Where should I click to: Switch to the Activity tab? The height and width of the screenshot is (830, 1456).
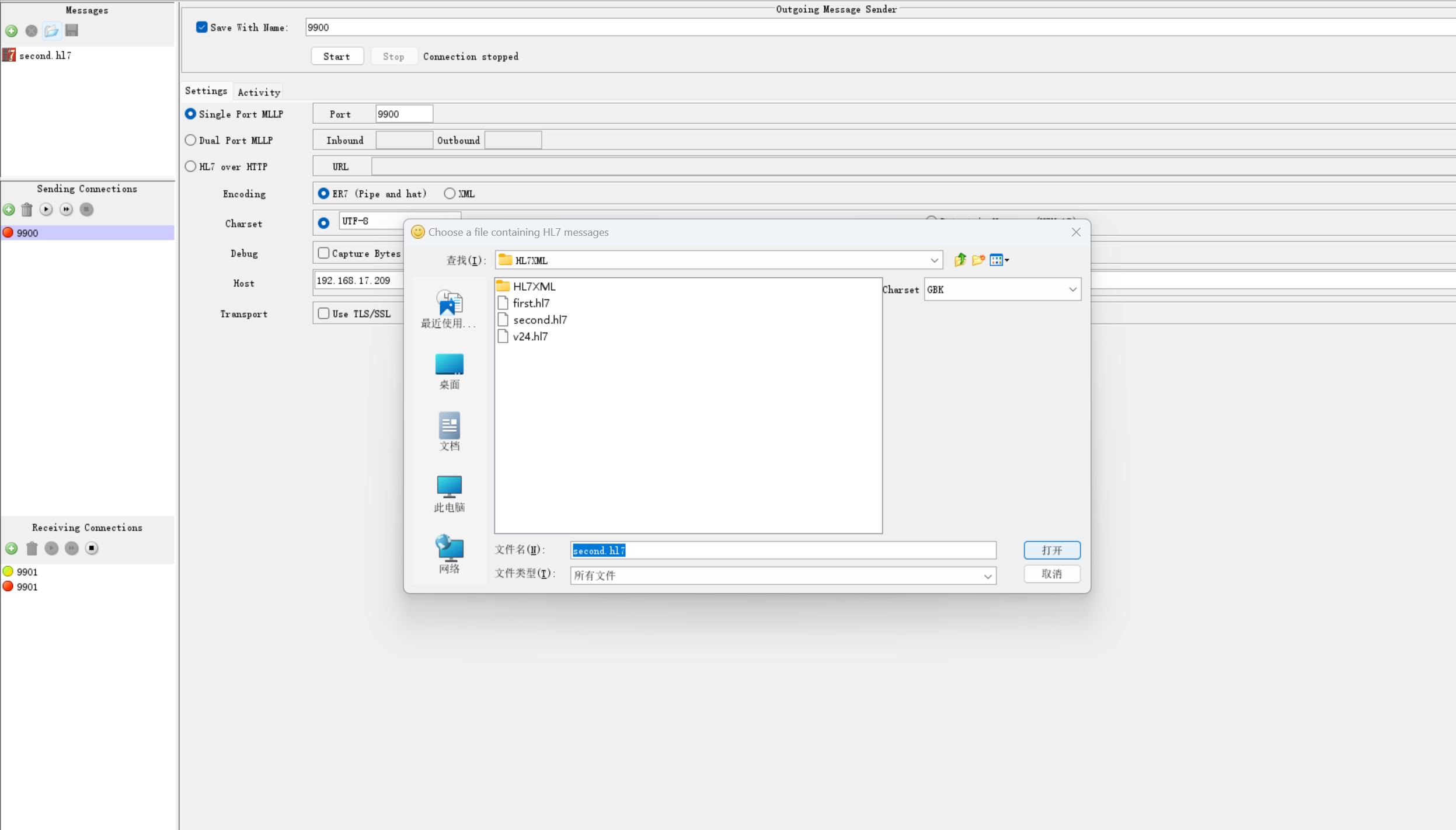(x=259, y=92)
